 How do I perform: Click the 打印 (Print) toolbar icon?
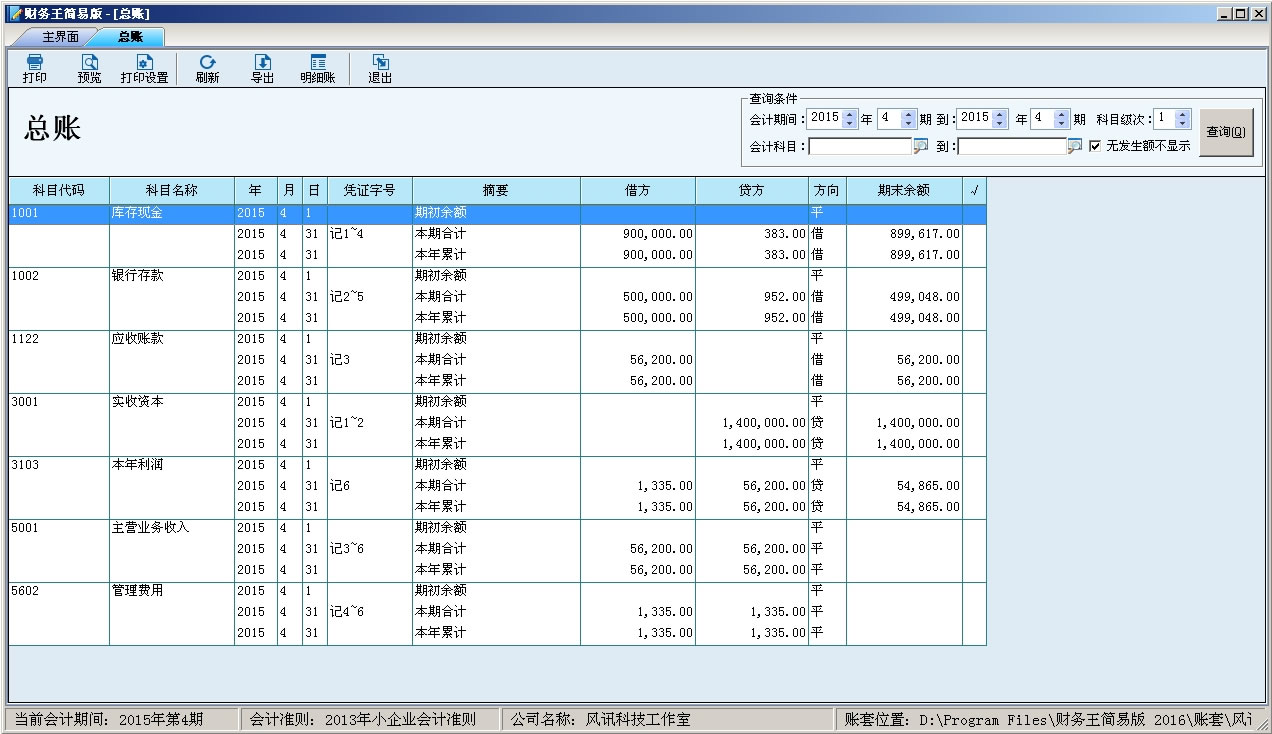[x=34, y=68]
